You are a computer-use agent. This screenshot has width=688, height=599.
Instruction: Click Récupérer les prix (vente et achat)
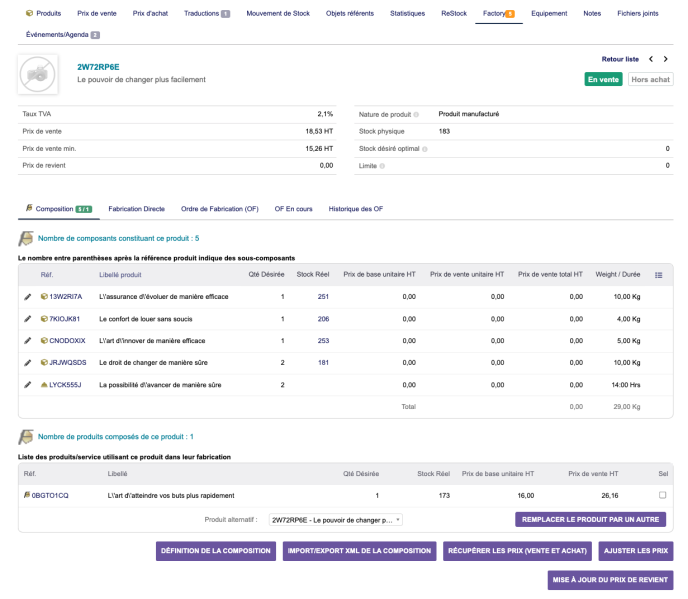(517, 551)
